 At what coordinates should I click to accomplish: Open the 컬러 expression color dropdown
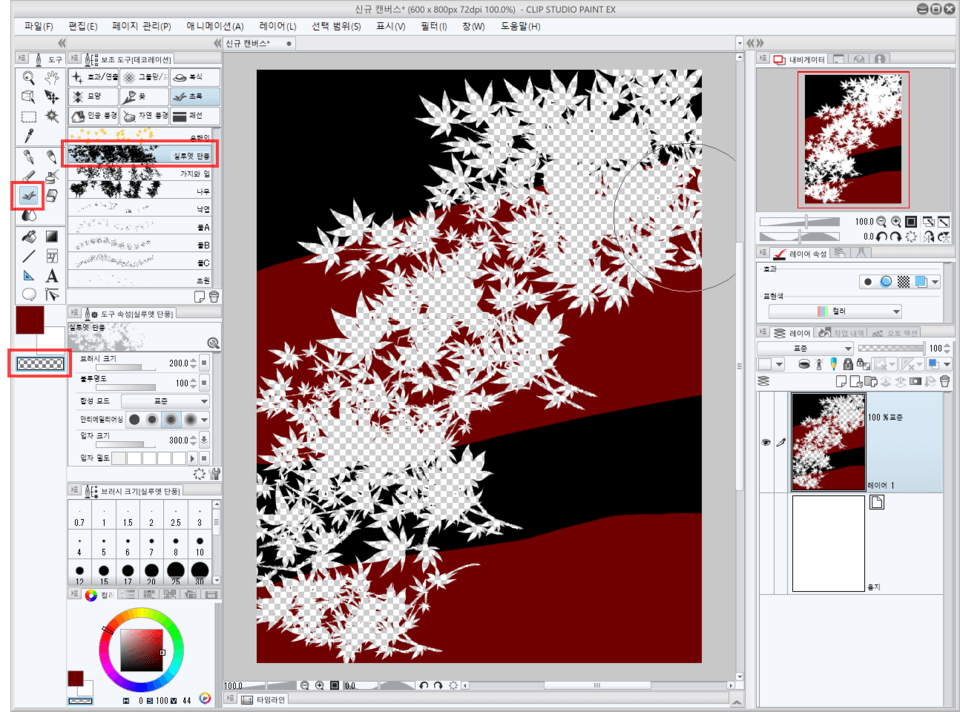tap(835, 311)
